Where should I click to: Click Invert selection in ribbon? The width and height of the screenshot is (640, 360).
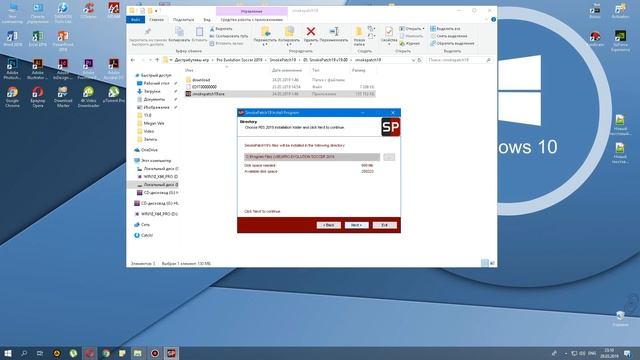pyautogui.click(x=452, y=43)
